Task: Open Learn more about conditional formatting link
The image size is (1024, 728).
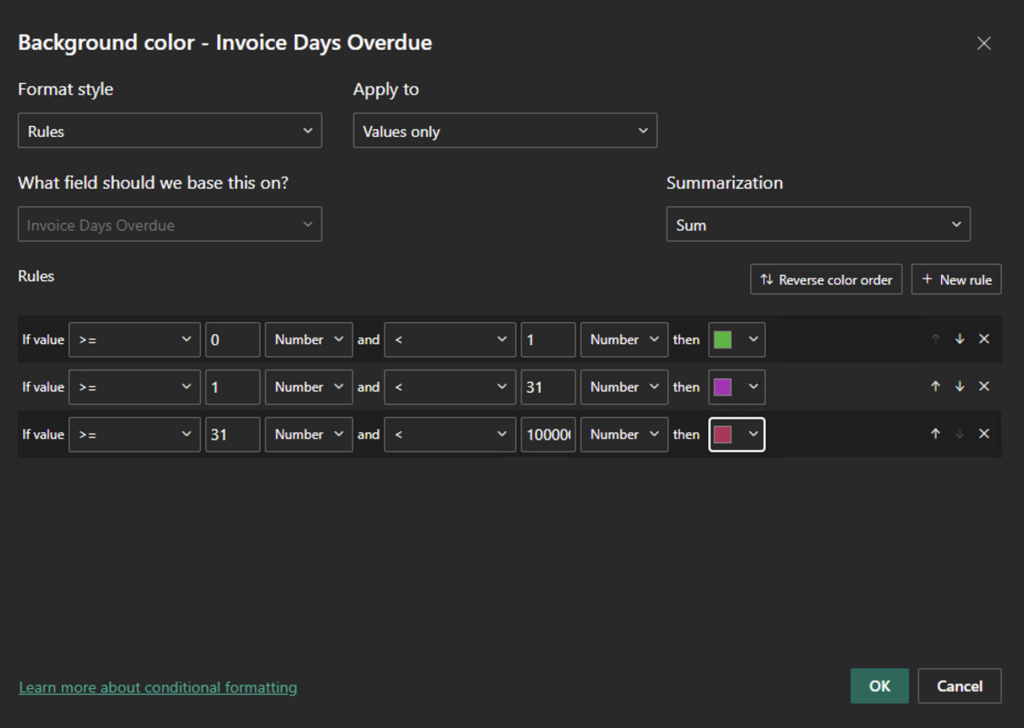Action: [x=158, y=688]
